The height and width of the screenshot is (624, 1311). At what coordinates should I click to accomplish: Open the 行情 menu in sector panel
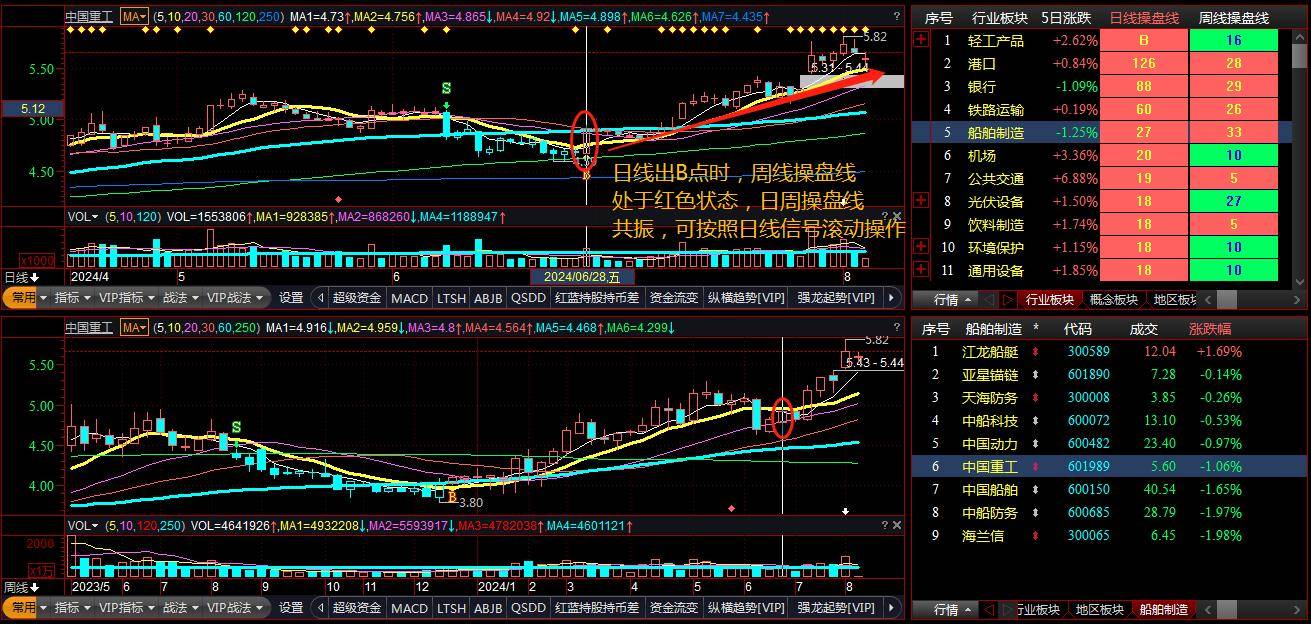click(953, 299)
